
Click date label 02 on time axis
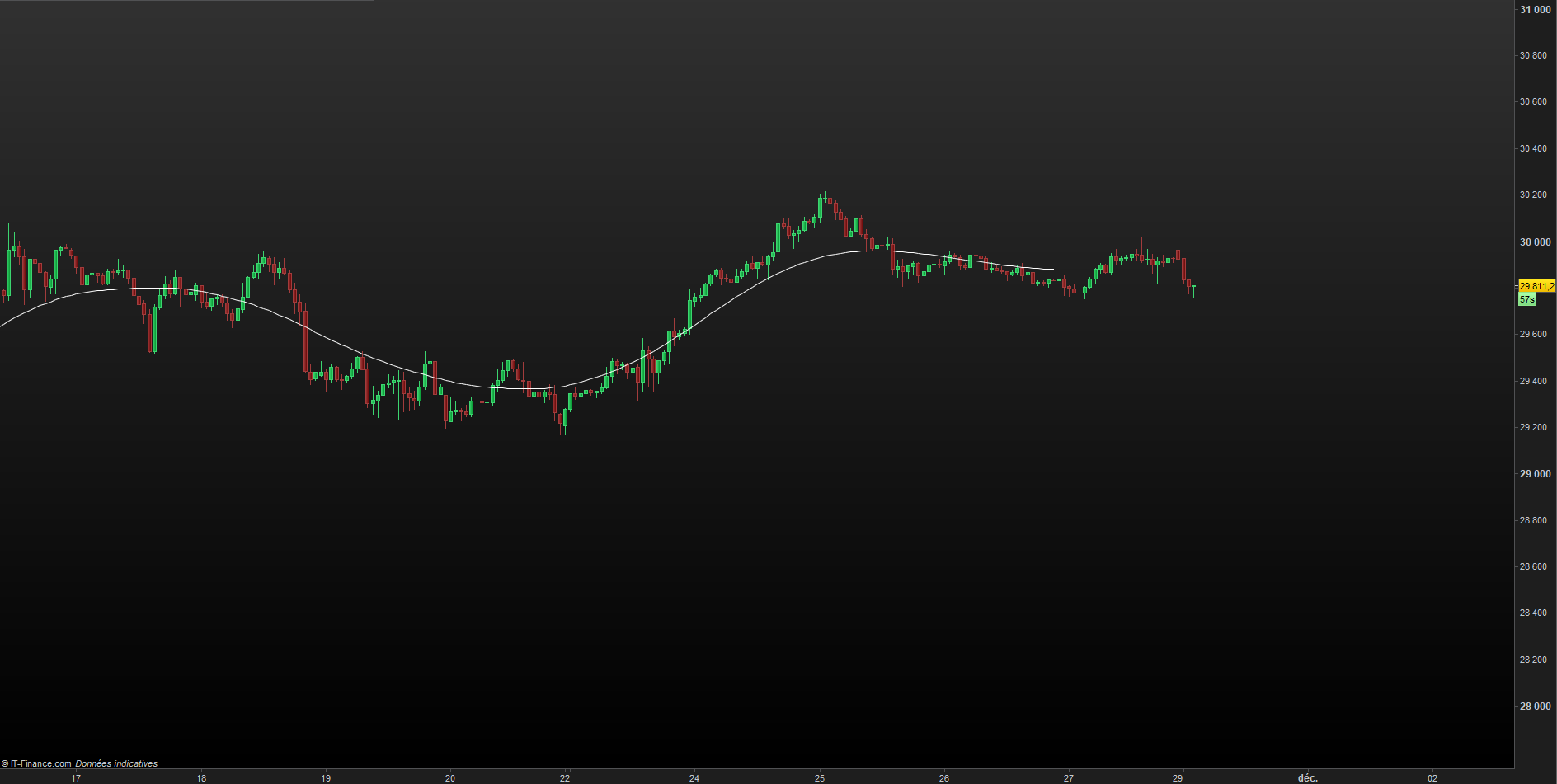coord(1433,778)
